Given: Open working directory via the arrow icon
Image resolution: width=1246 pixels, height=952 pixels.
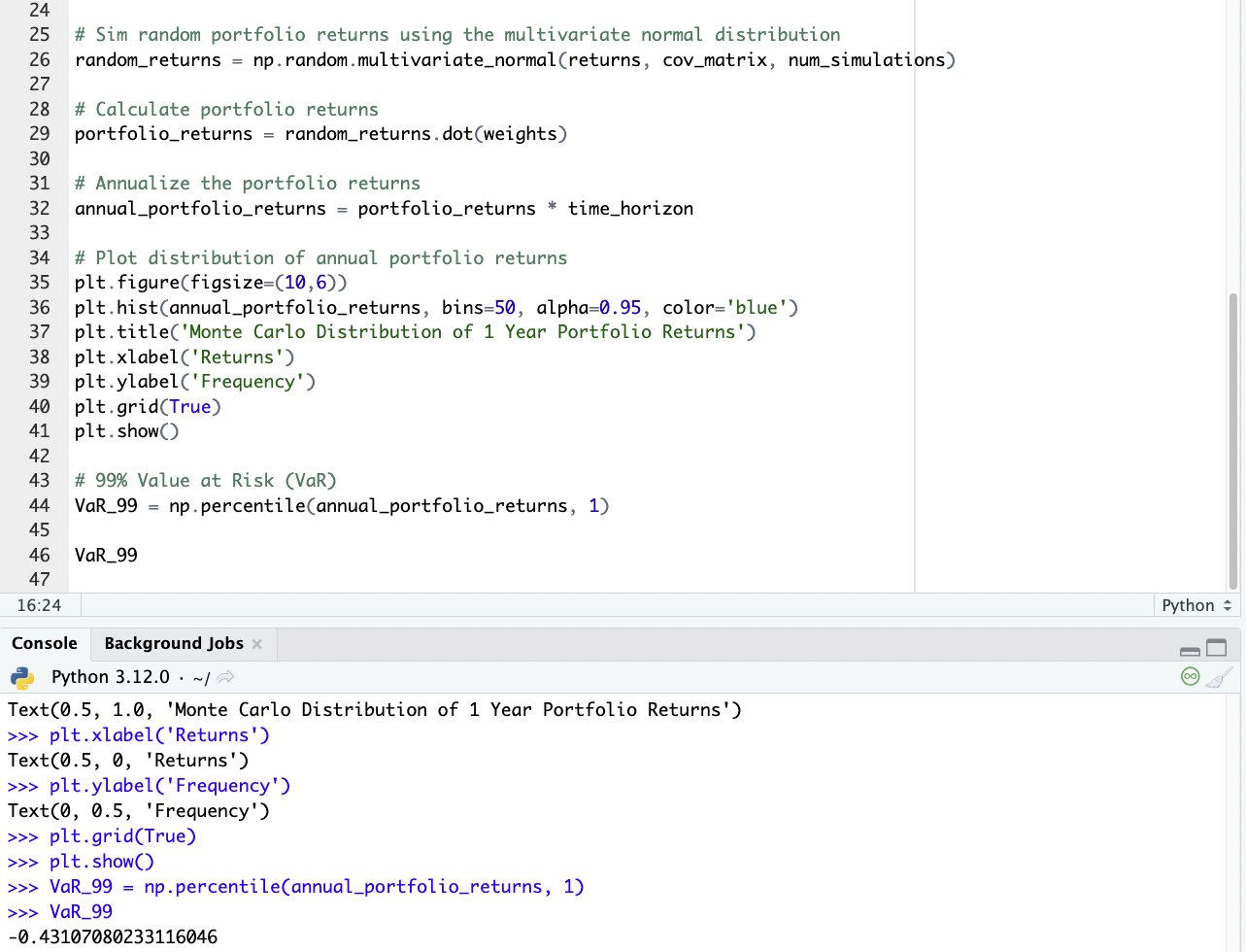Looking at the screenshot, I should [225, 677].
